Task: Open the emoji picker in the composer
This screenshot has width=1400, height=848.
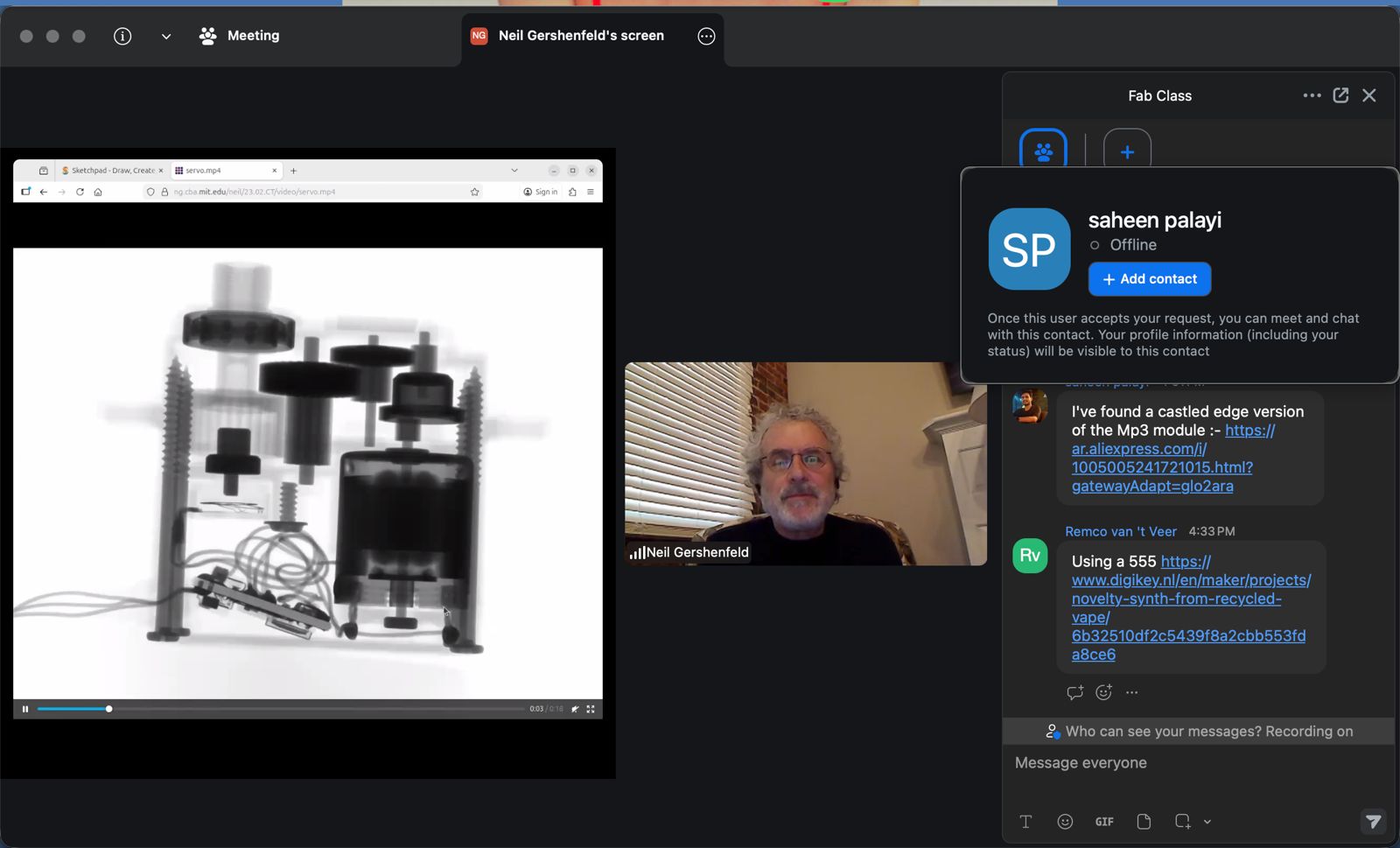Action: coord(1065,822)
